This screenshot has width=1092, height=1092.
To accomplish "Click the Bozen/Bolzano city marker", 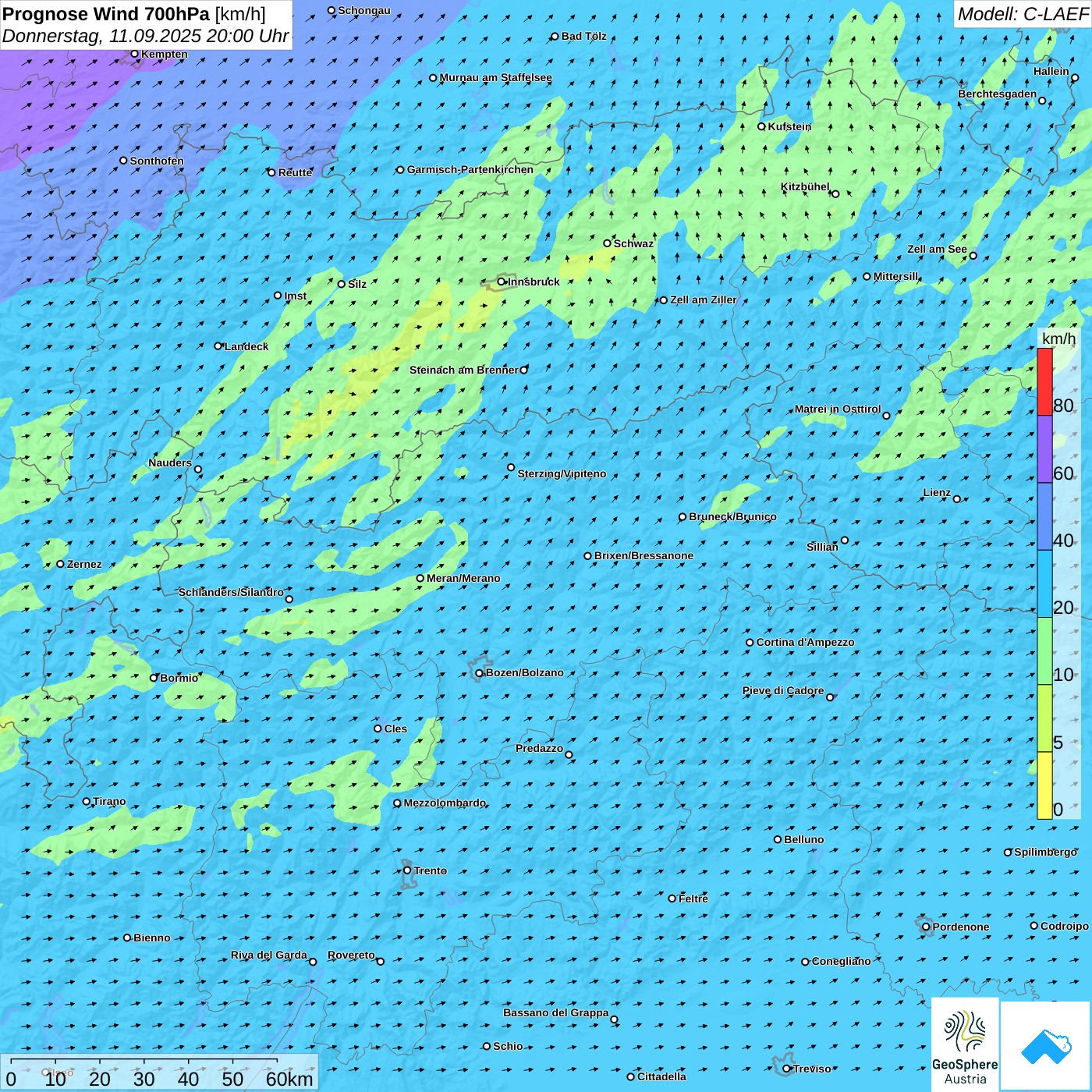I will point(479,673).
